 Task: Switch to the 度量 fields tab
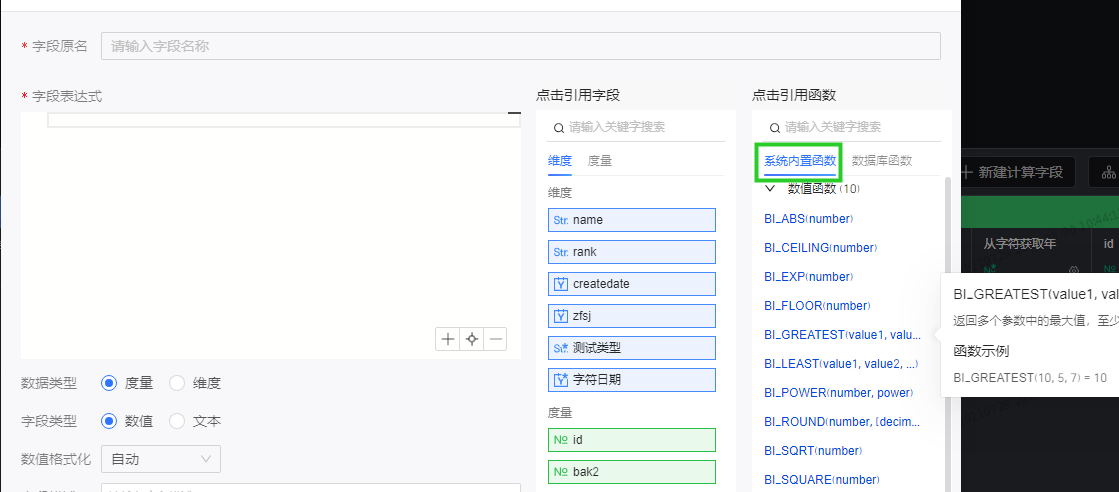[x=600, y=161]
